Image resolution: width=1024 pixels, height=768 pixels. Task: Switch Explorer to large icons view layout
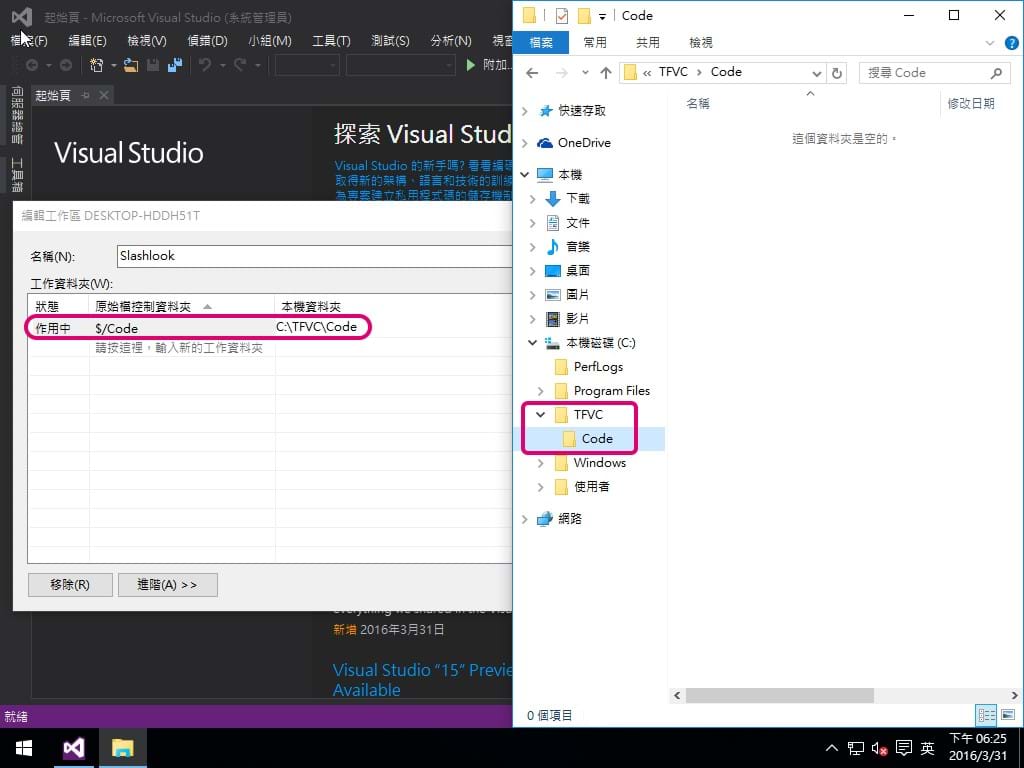tap(1008, 715)
